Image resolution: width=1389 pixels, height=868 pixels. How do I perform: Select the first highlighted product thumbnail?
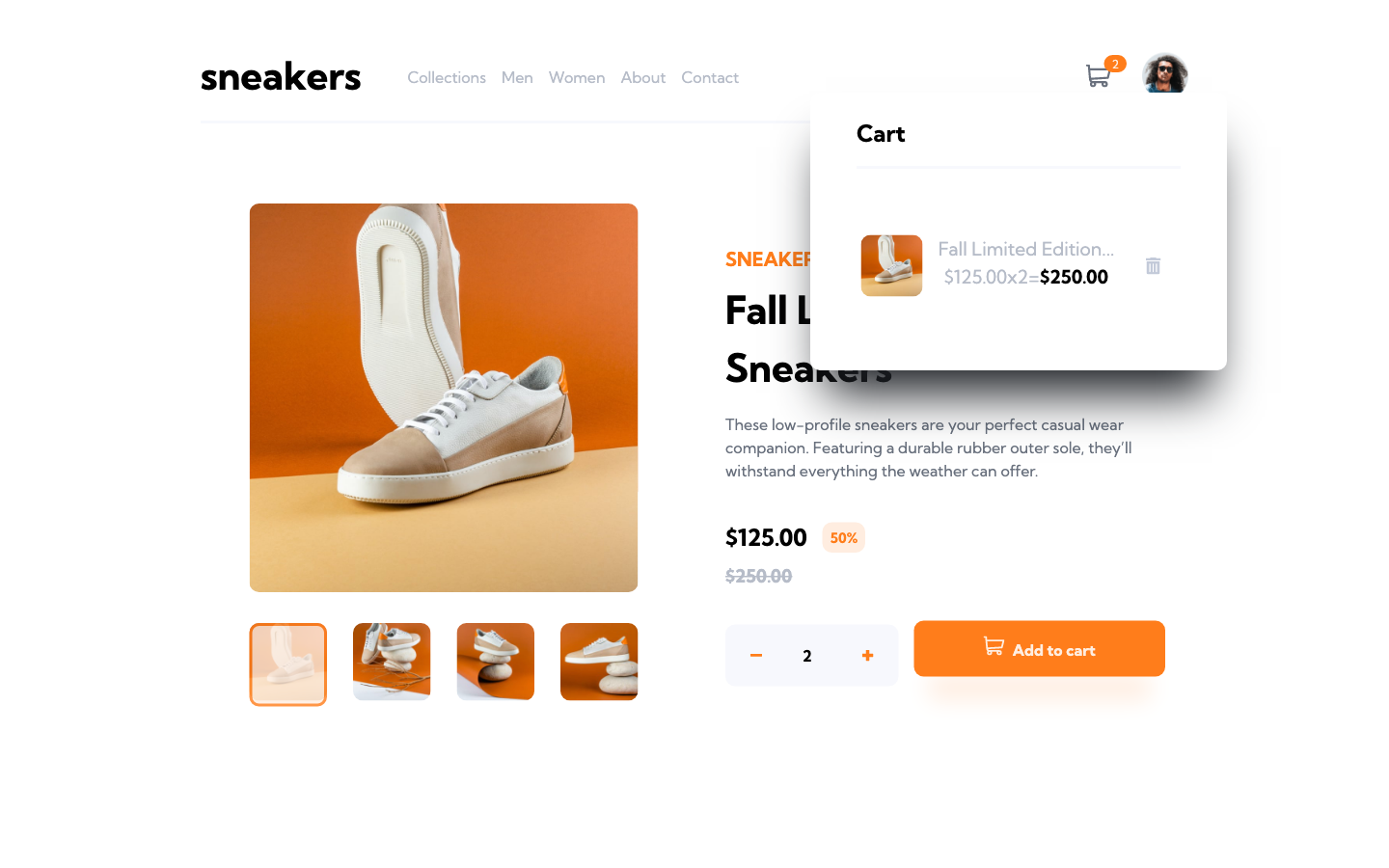pos(288,665)
